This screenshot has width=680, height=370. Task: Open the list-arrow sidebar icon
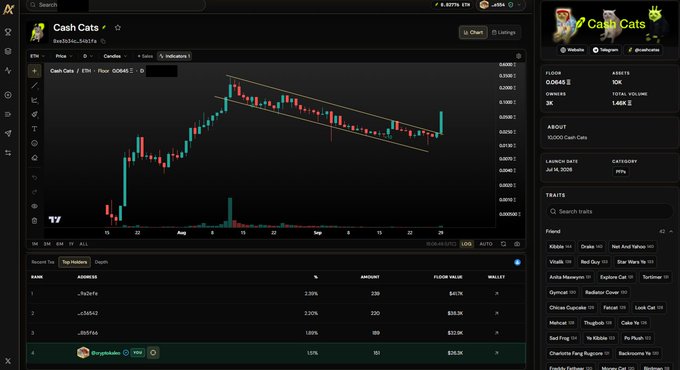(8, 115)
